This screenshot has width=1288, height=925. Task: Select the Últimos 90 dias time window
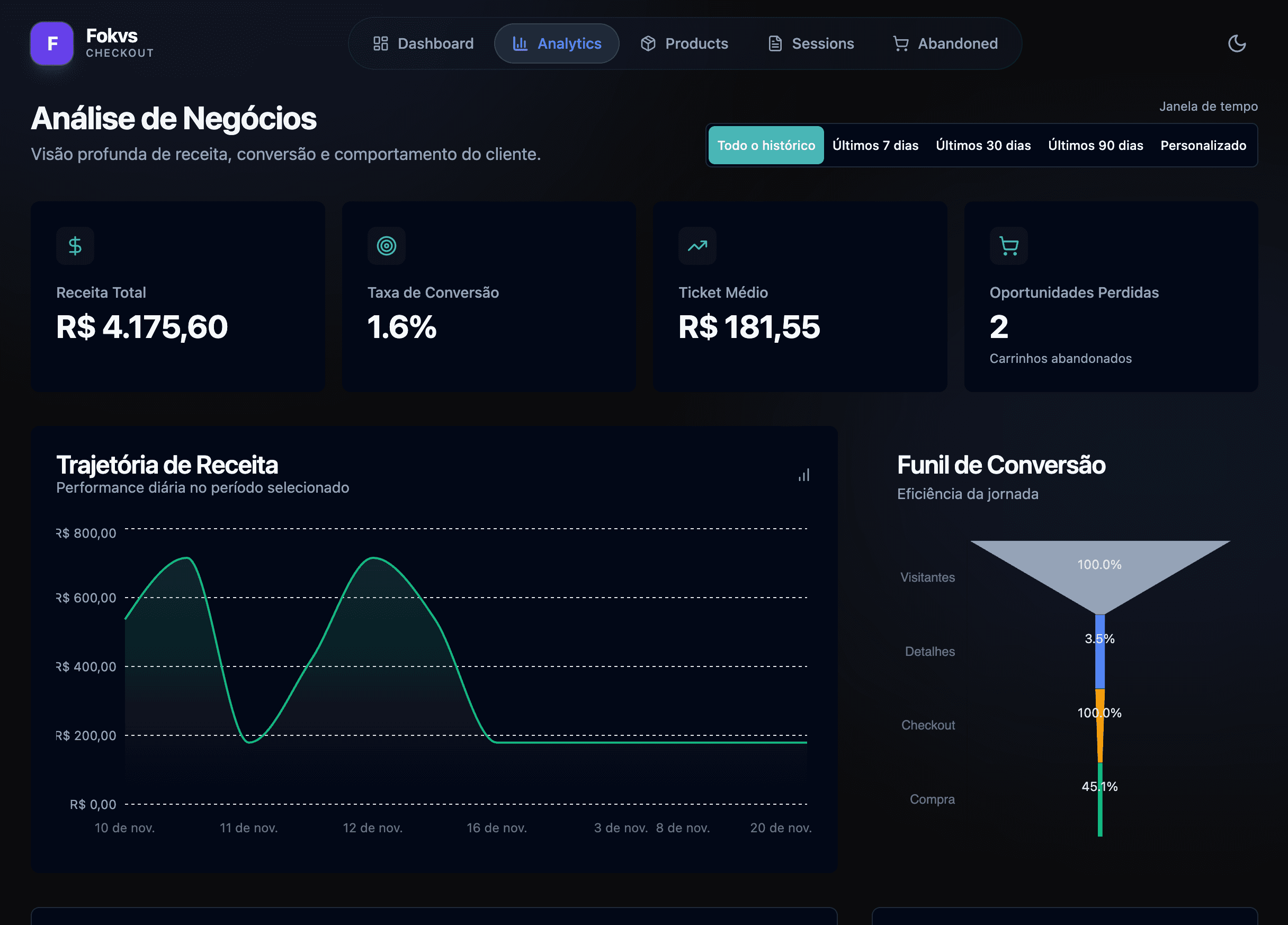(1095, 145)
